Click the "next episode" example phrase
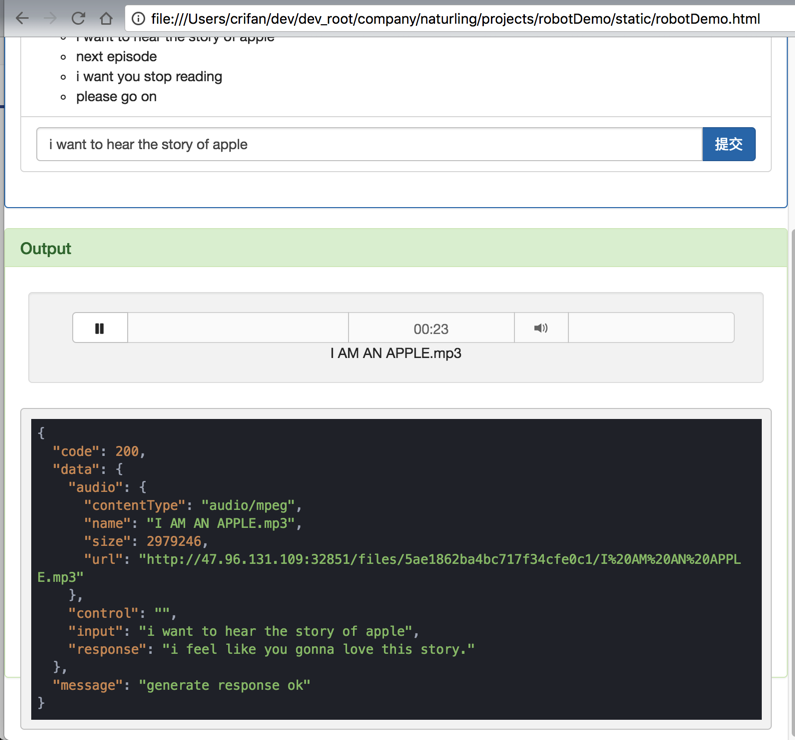This screenshot has height=740, width=795. click(x=116, y=56)
